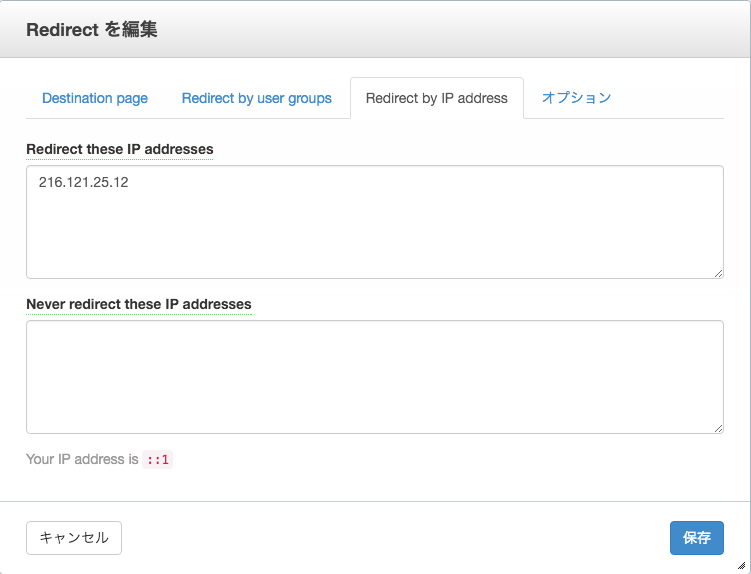Viewport: 751px width, 574px height.
Task: Click the ::1 IP address code
Action: tap(158, 460)
